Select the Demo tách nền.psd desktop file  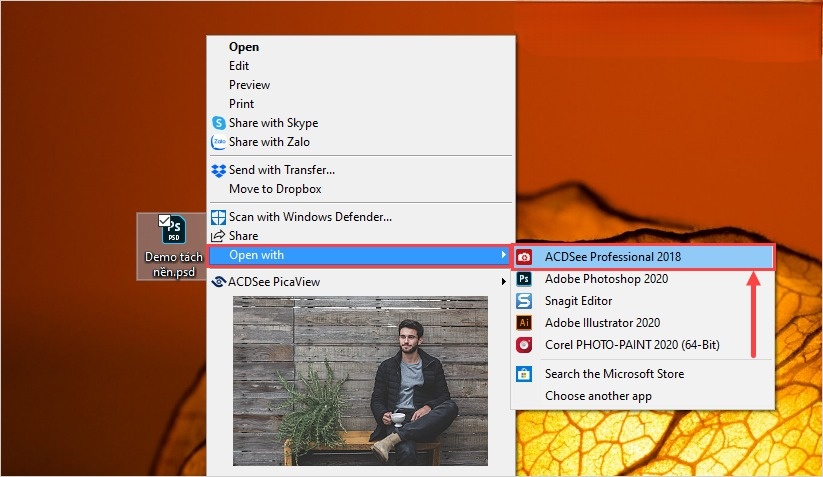(x=173, y=247)
